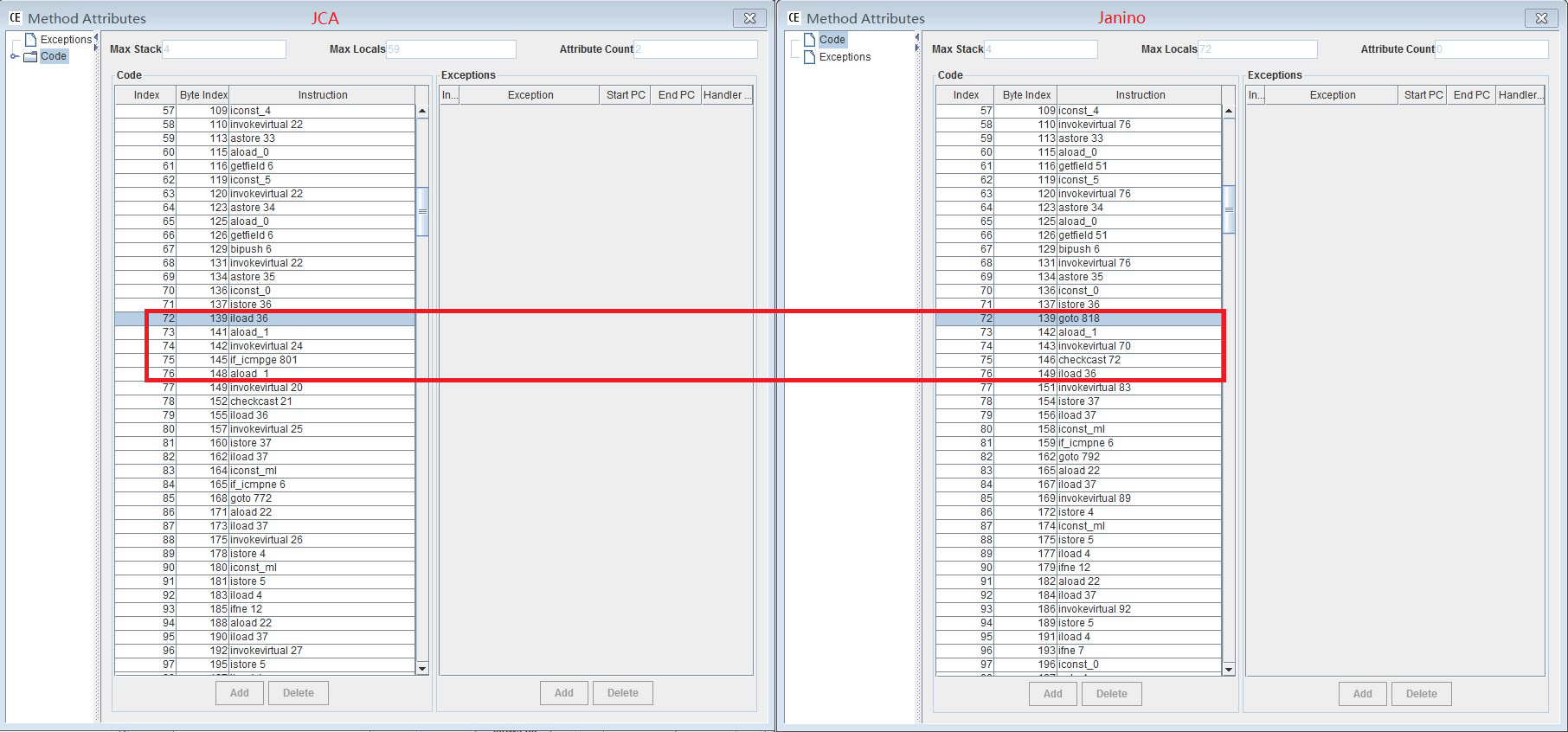This screenshot has width=1568, height=732.
Task: Click Delete button under JCA Exceptions table
Action: (x=623, y=693)
